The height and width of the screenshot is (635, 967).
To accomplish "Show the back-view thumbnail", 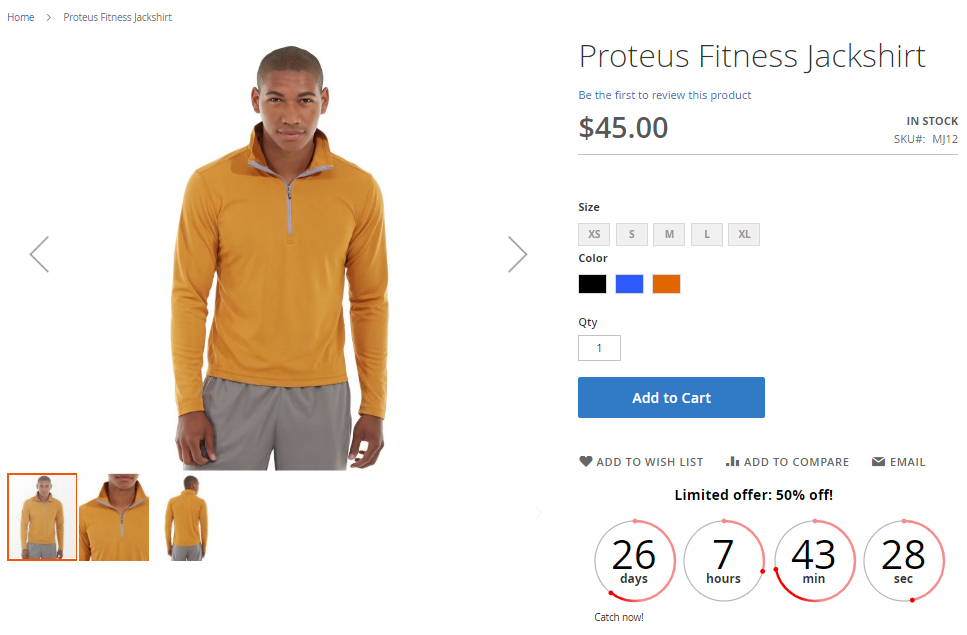I will [186, 517].
